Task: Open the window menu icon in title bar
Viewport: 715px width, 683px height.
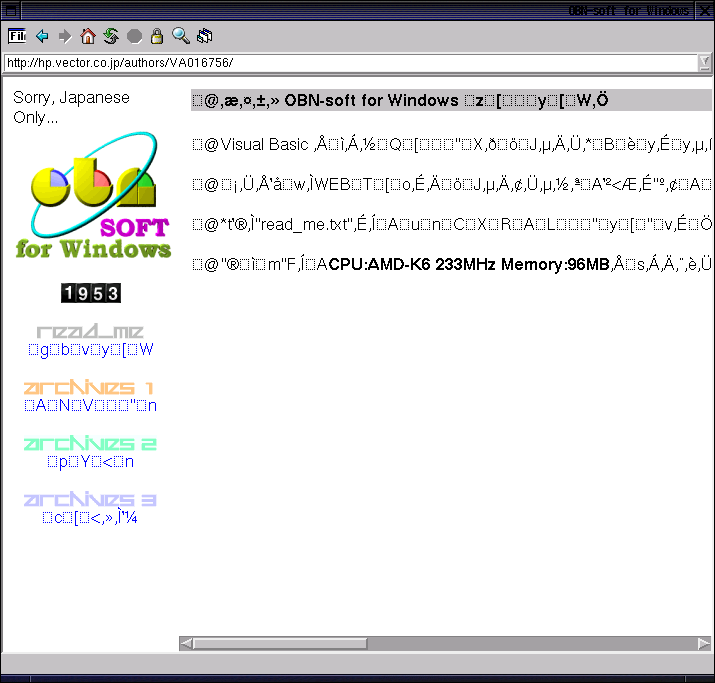Action: tap(10, 10)
